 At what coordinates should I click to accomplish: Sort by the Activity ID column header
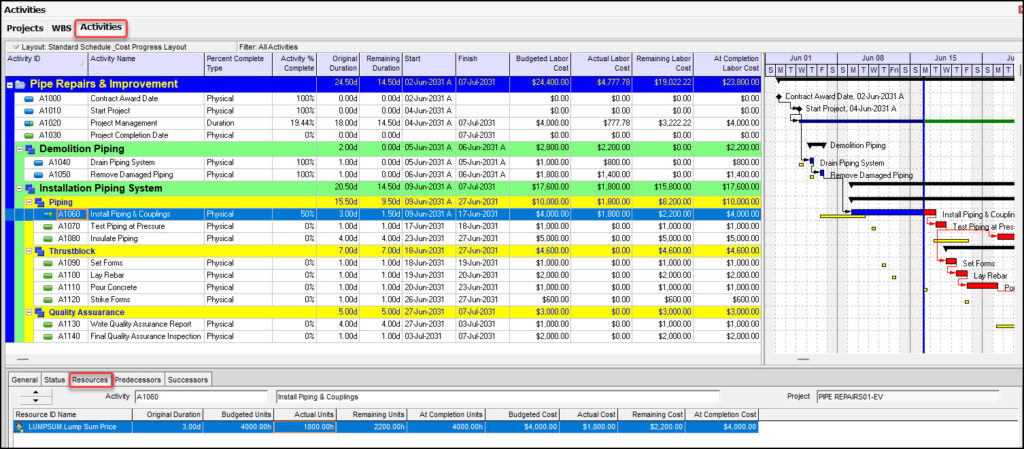[x=46, y=63]
